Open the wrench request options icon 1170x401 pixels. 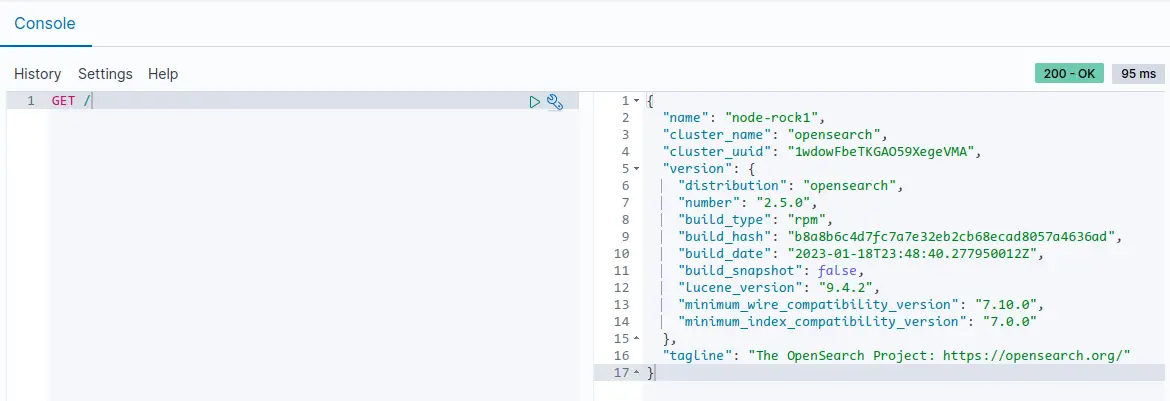point(555,101)
